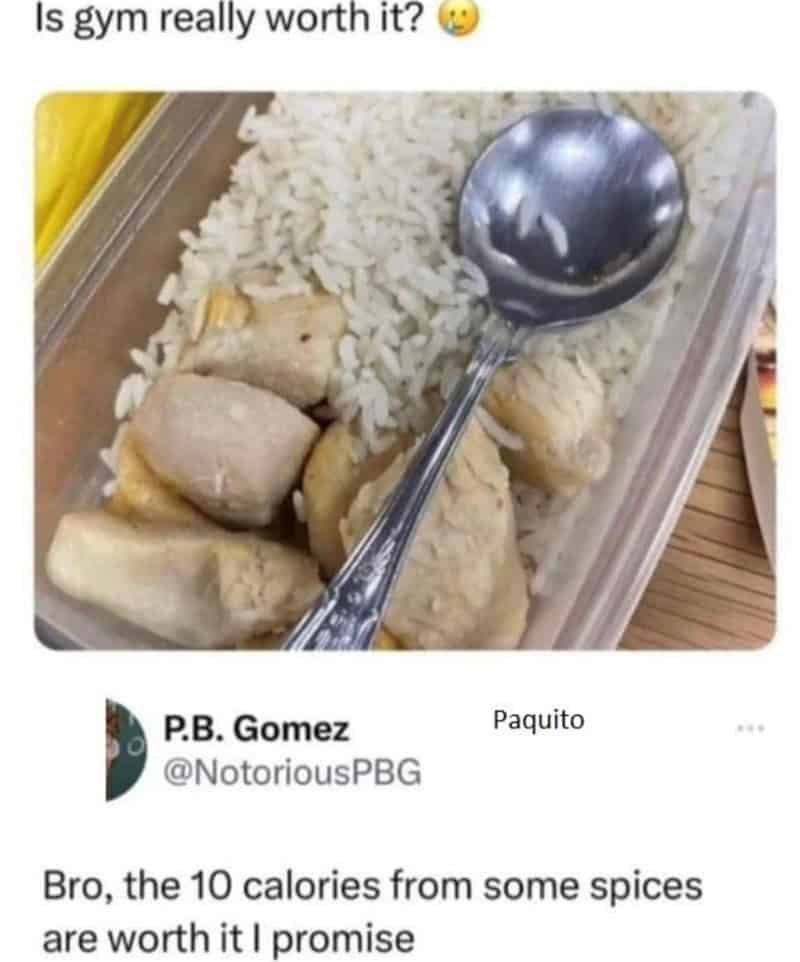Click the word "promise" in the reply

point(347,939)
